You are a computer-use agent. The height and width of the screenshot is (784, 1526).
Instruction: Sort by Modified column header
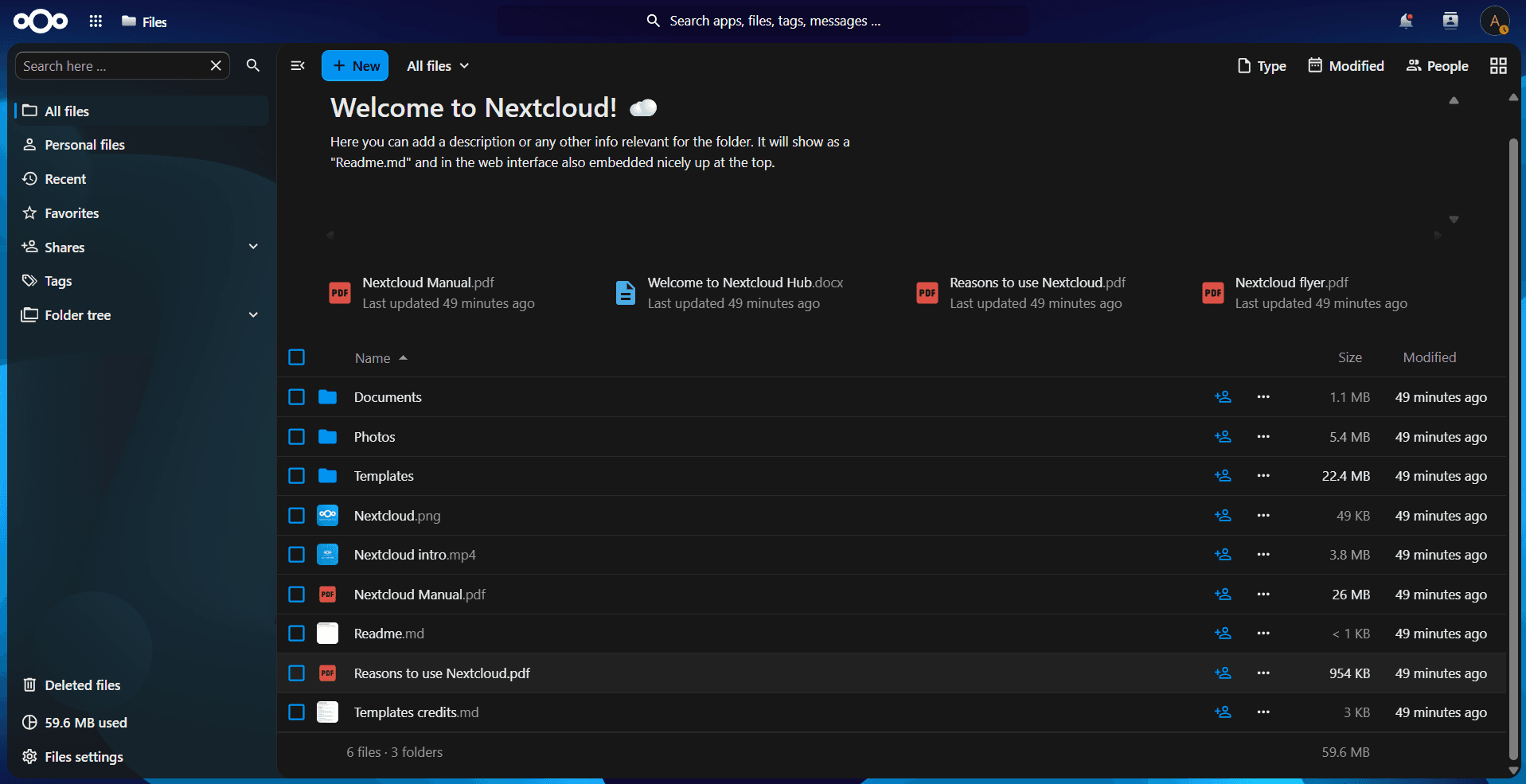(1430, 357)
